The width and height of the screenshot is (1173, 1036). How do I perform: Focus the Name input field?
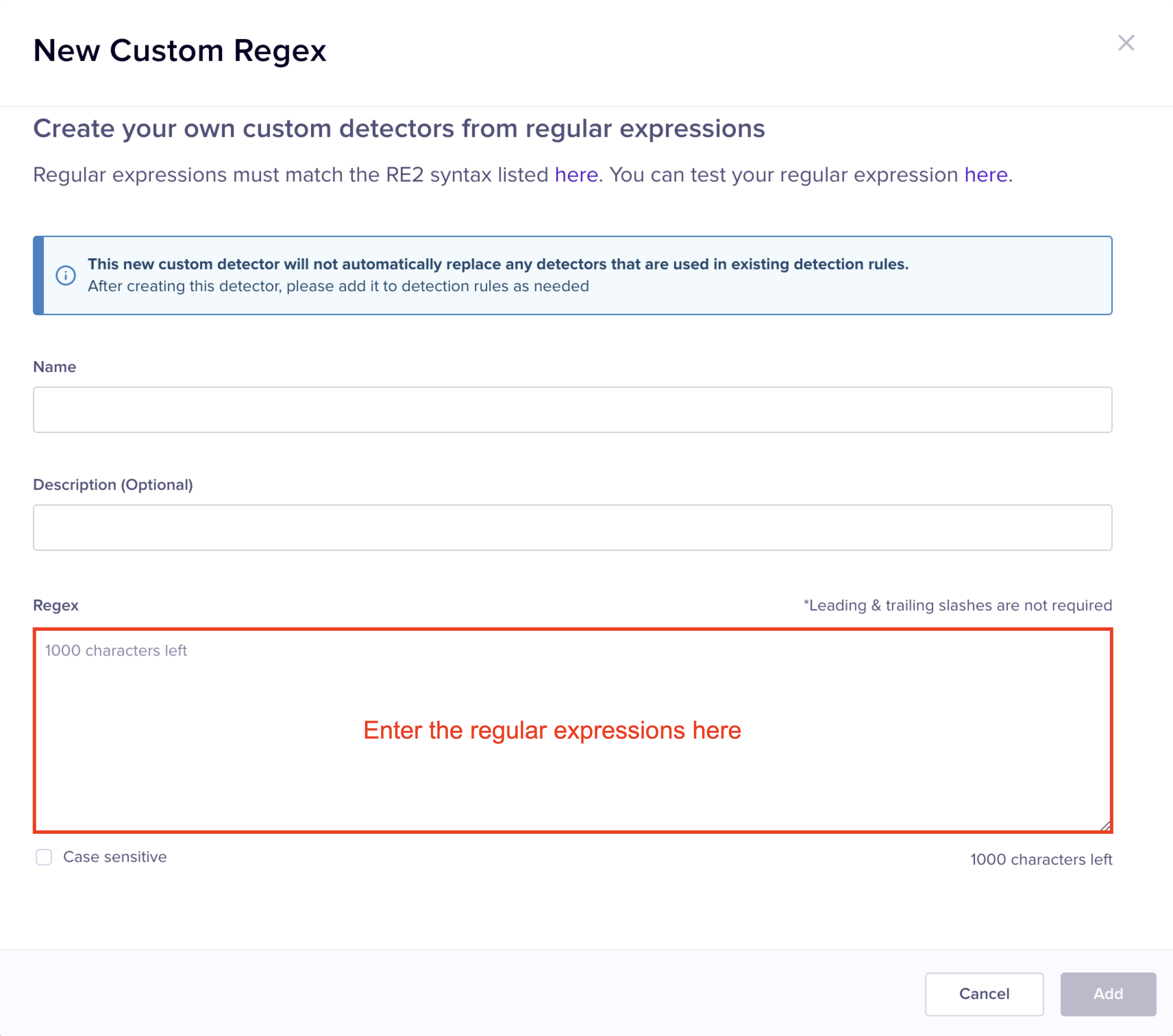pyautogui.click(x=572, y=409)
